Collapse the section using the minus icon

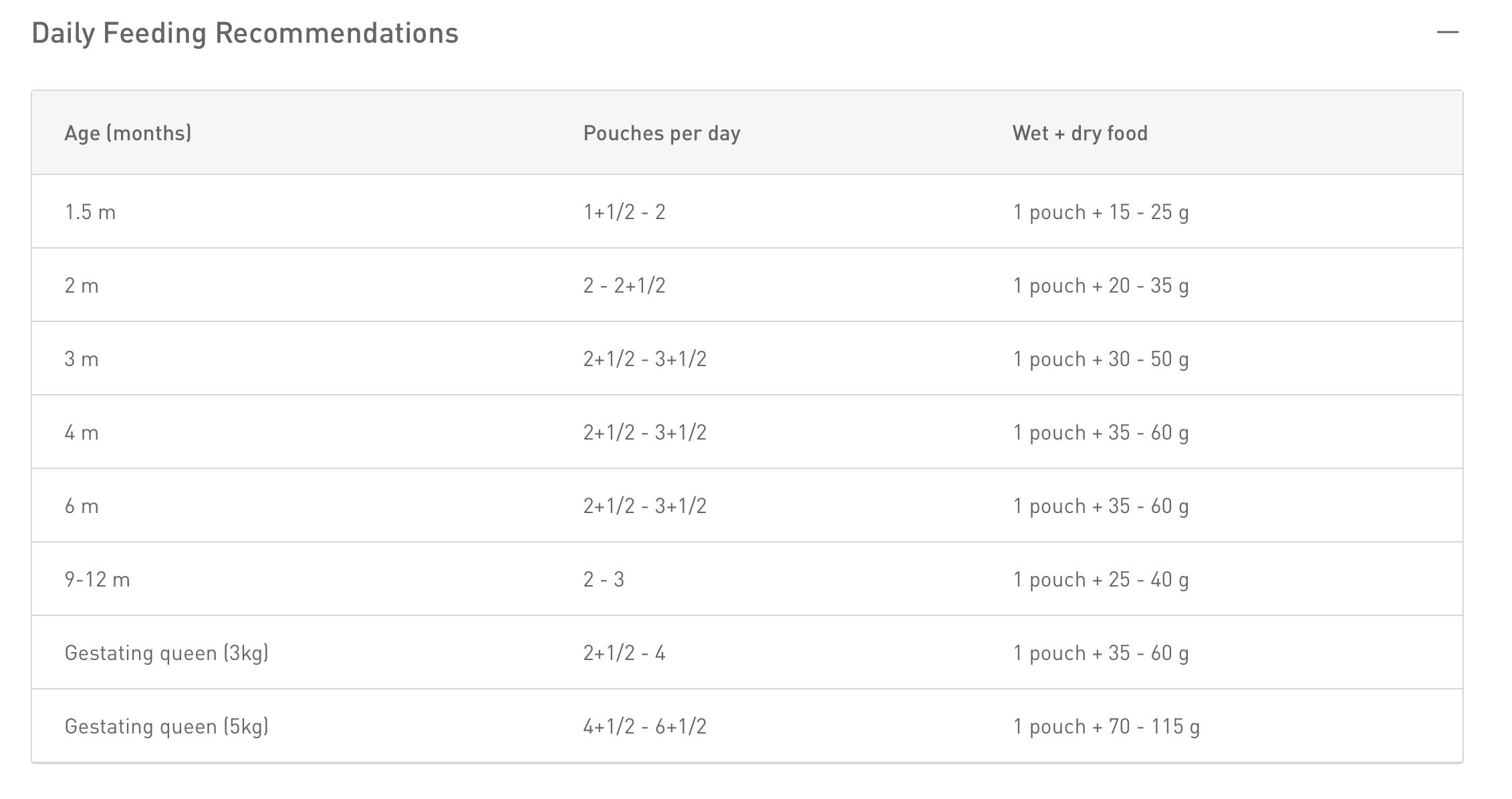(x=1447, y=32)
